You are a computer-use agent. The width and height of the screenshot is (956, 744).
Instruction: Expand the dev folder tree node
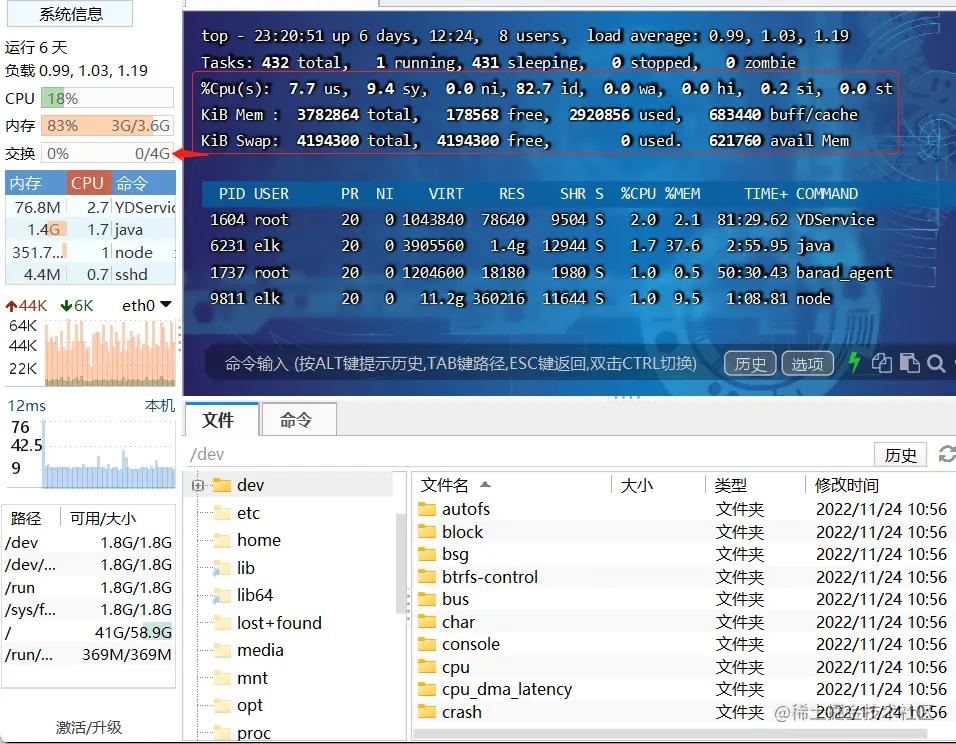(x=198, y=485)
